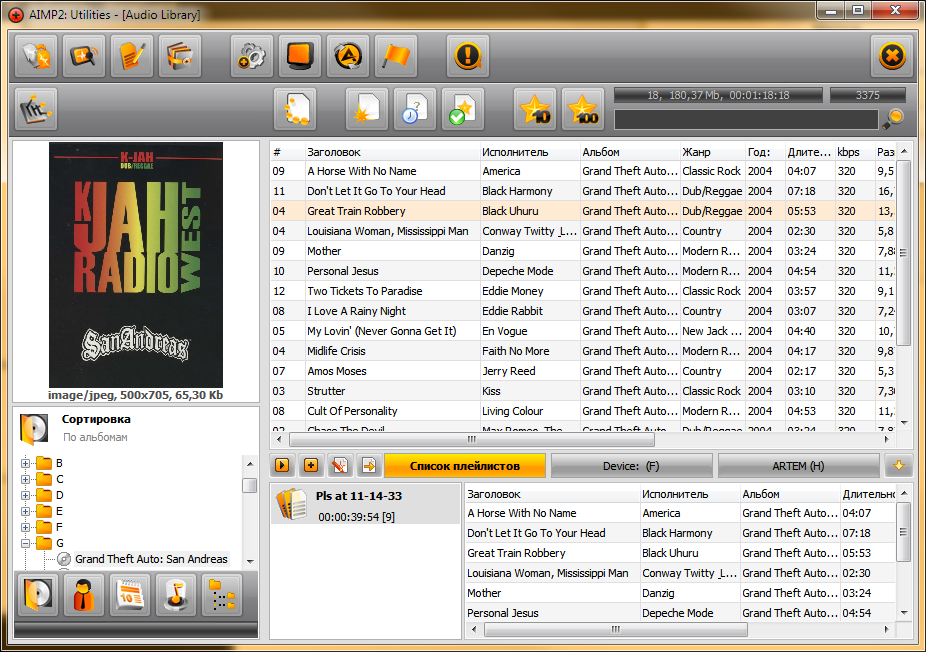Open the audio converter utility icon

[36, 56]
